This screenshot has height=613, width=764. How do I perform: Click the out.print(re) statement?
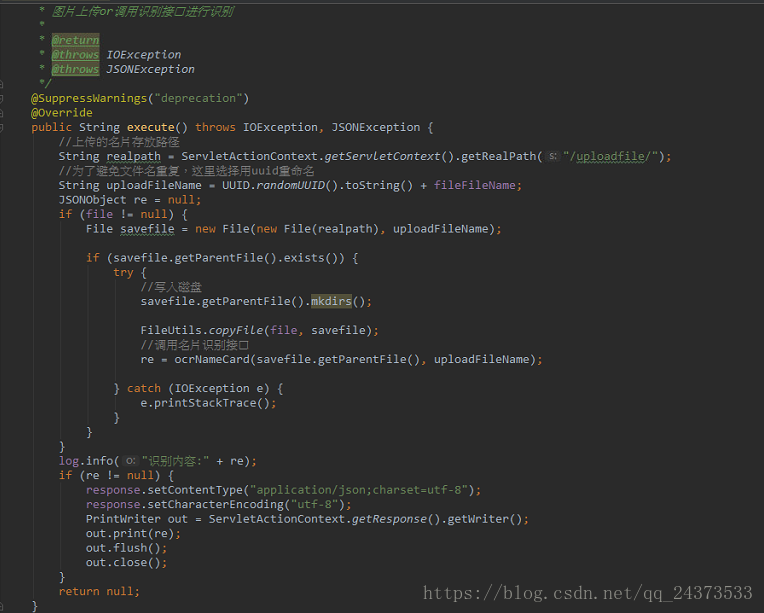coord(134,534)
